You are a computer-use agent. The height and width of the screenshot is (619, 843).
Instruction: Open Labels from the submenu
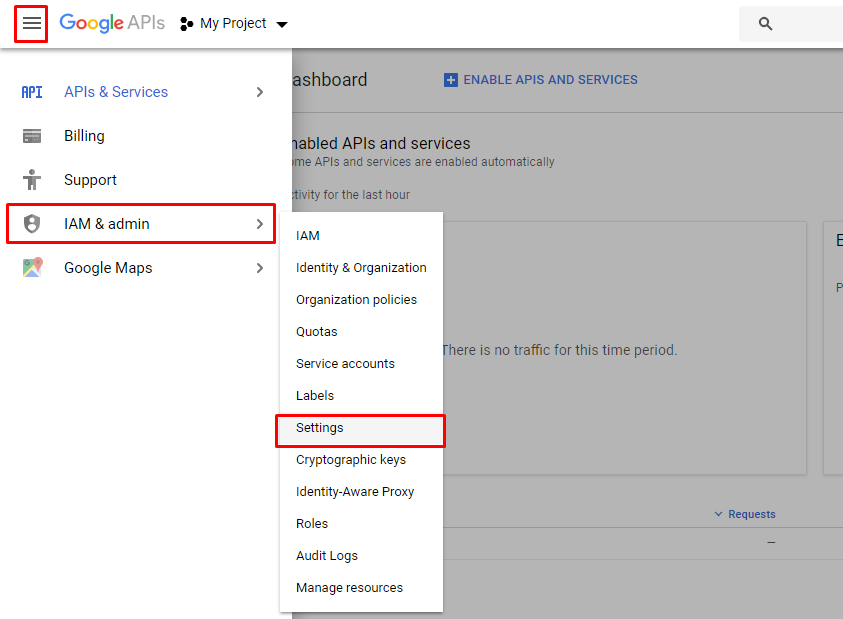[x=361, y=396]
